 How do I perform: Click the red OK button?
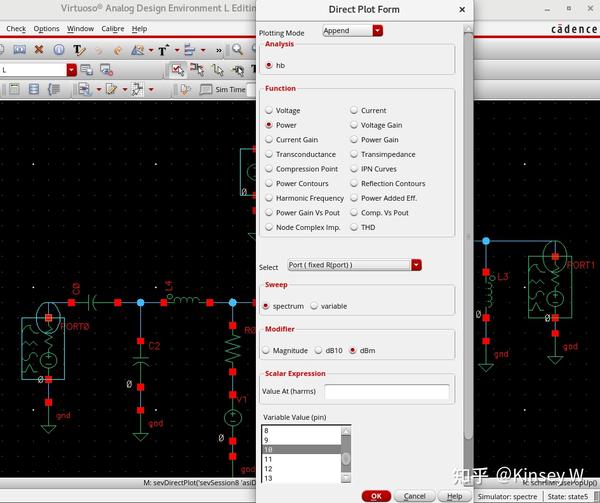pyautogui.click(x=376, y=496)
